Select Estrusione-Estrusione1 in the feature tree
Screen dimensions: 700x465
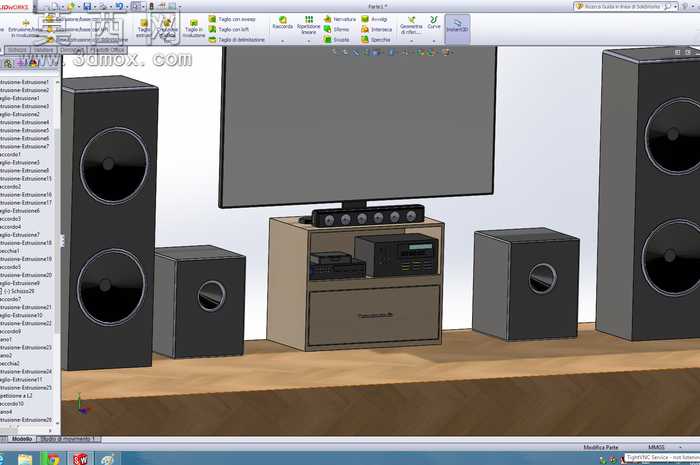click(24, 82)
